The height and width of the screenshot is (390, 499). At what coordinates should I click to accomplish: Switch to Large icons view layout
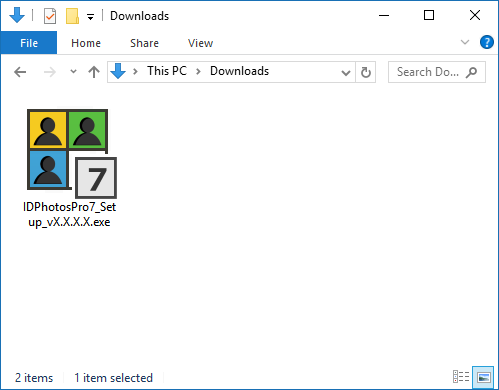(483, 377)
